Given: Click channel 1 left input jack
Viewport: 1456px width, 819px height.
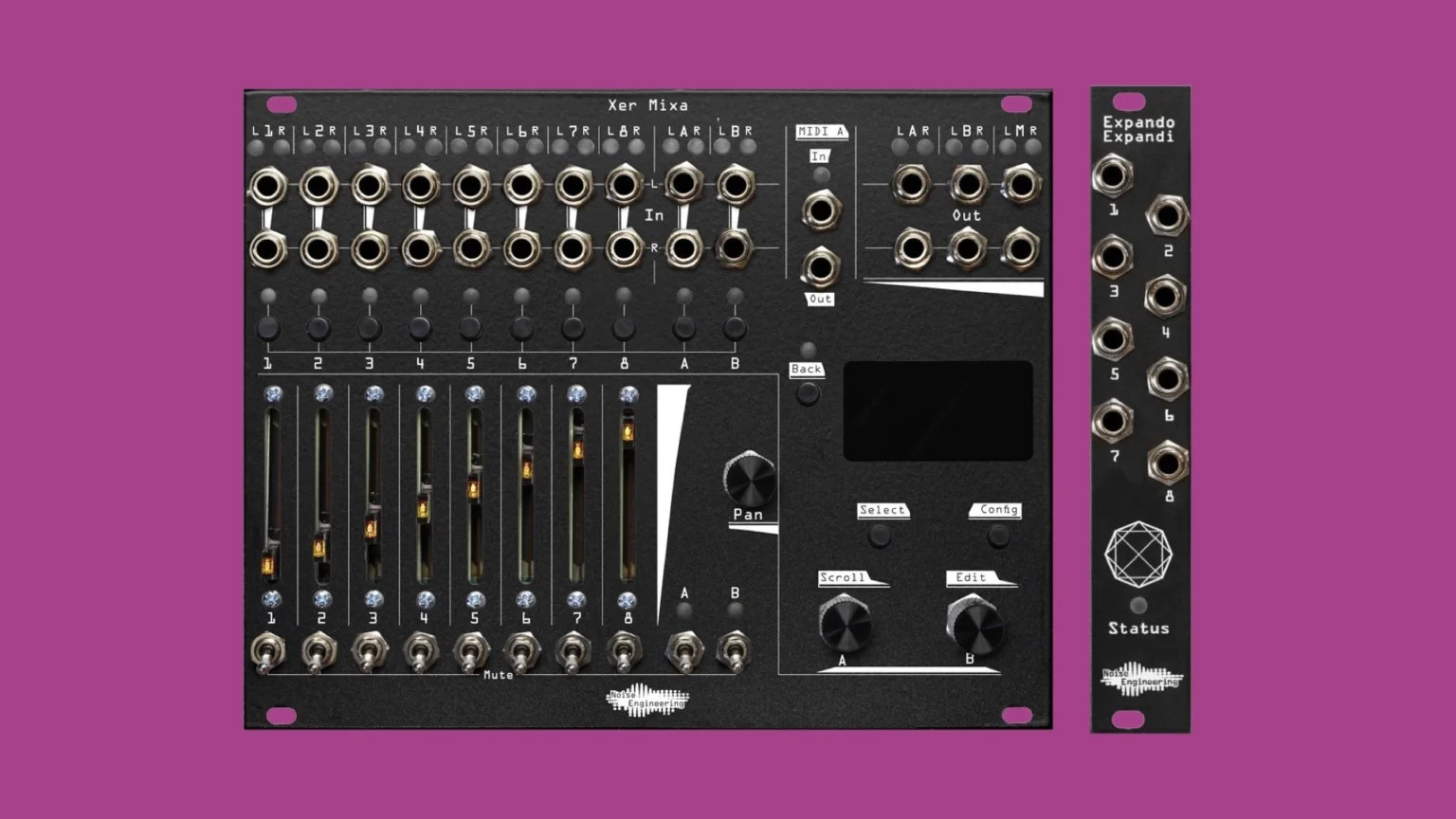Looking at the screenshot, I should tap(268, 187).
